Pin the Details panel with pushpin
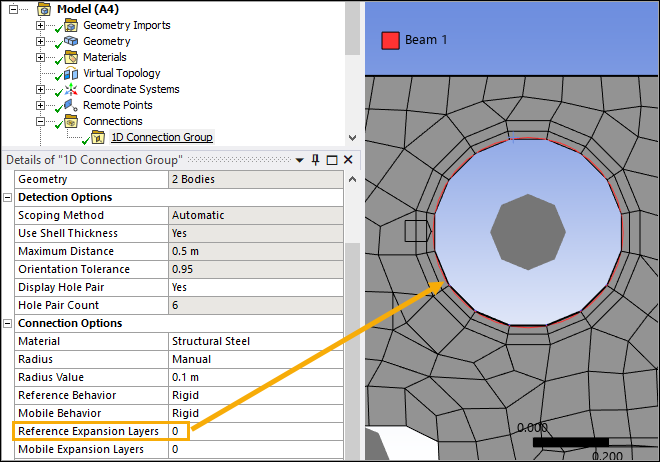Image resolution: width=660 pixels, height=462 pixels. click(315, 160)
